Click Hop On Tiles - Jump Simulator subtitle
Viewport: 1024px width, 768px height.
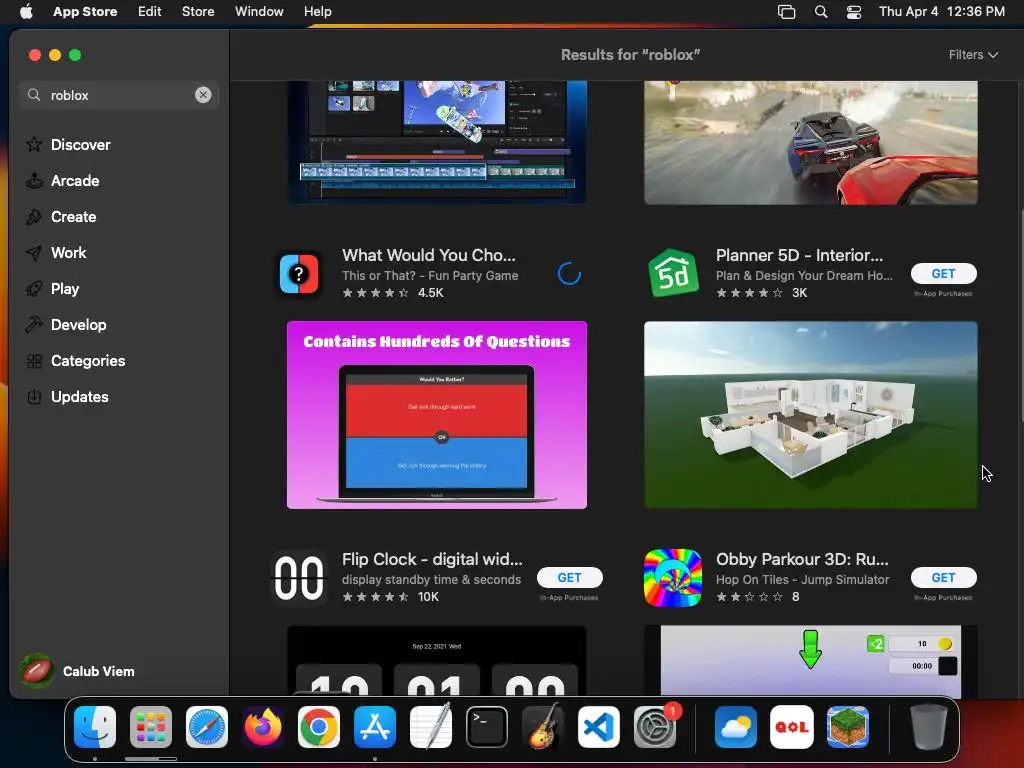click(x=803, y=579)
